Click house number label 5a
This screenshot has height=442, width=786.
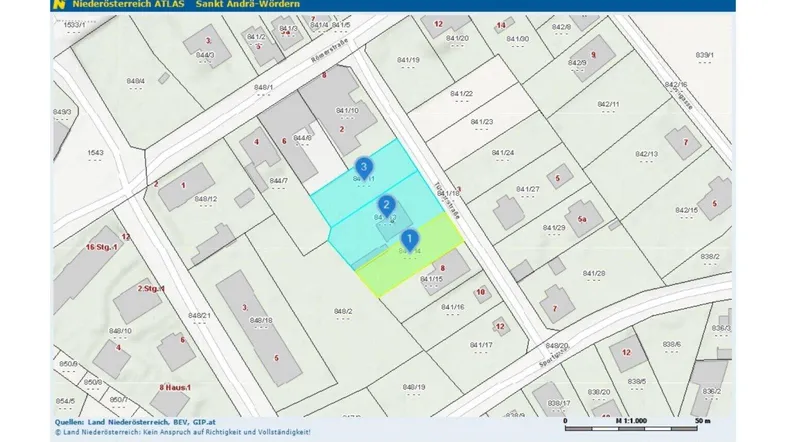click(x=581, y=219)
